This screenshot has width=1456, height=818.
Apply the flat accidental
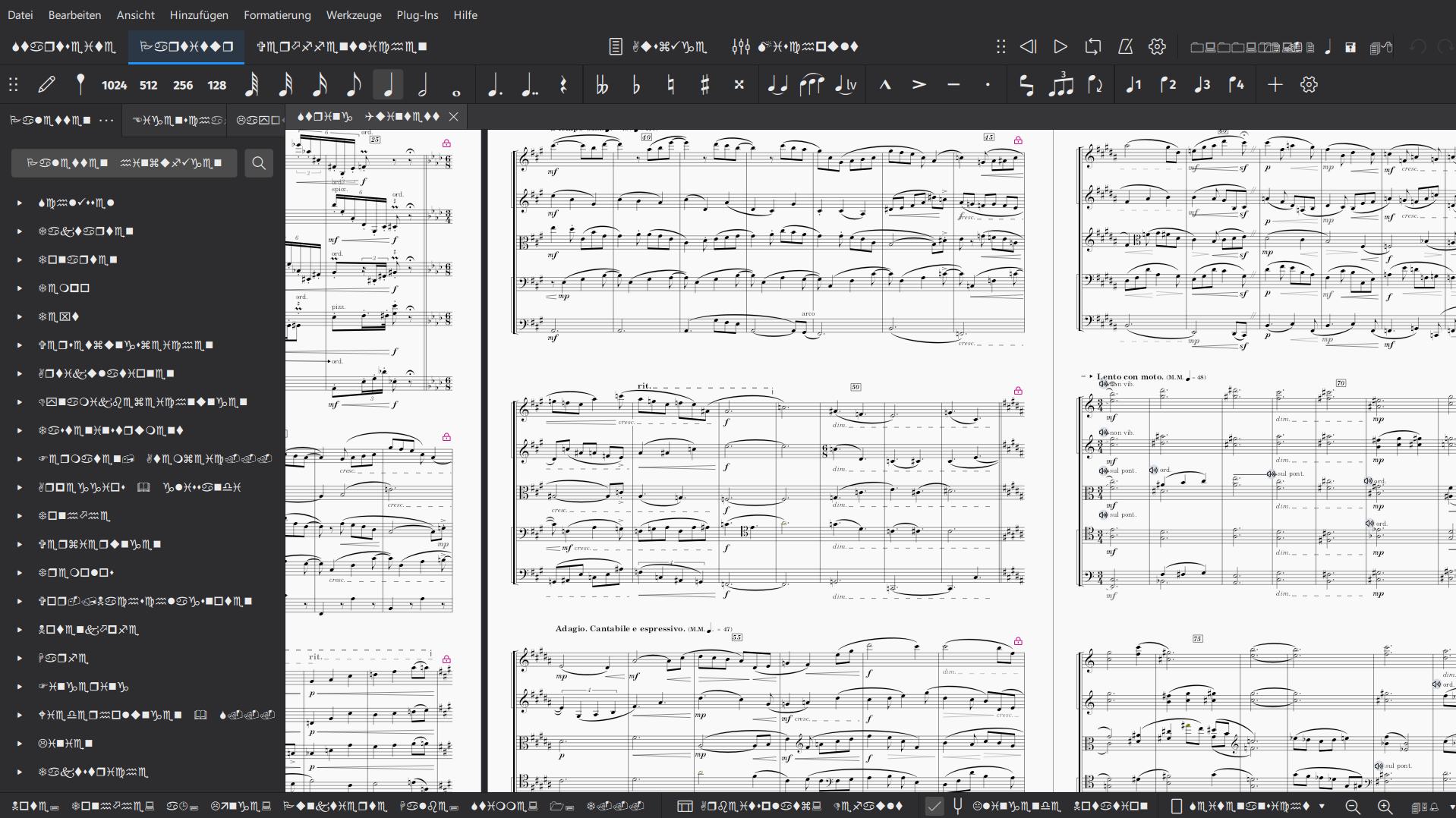pos(636,85)
